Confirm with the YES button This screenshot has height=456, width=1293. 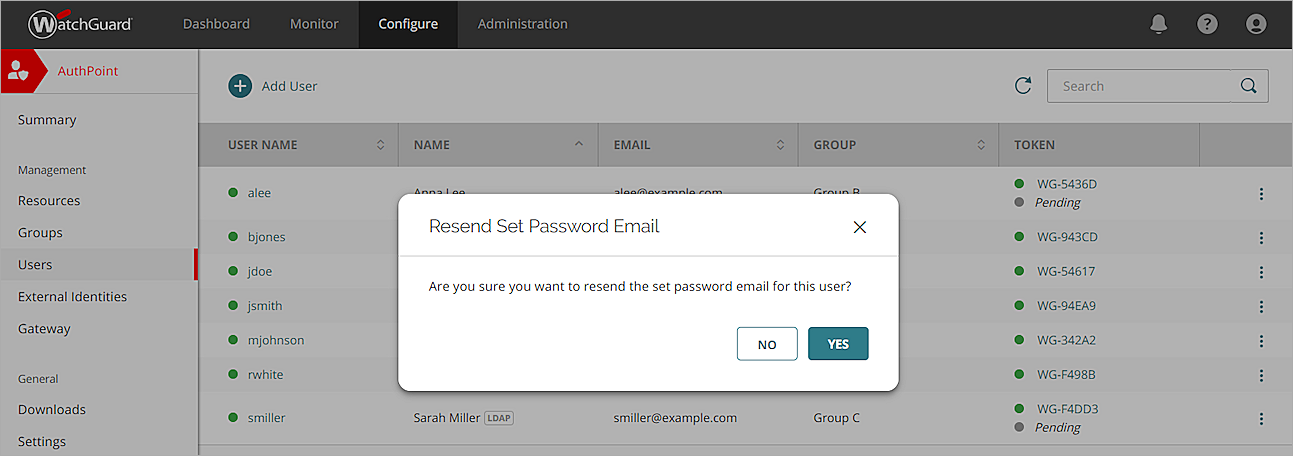pyautogui.click(x=838, y=344)
